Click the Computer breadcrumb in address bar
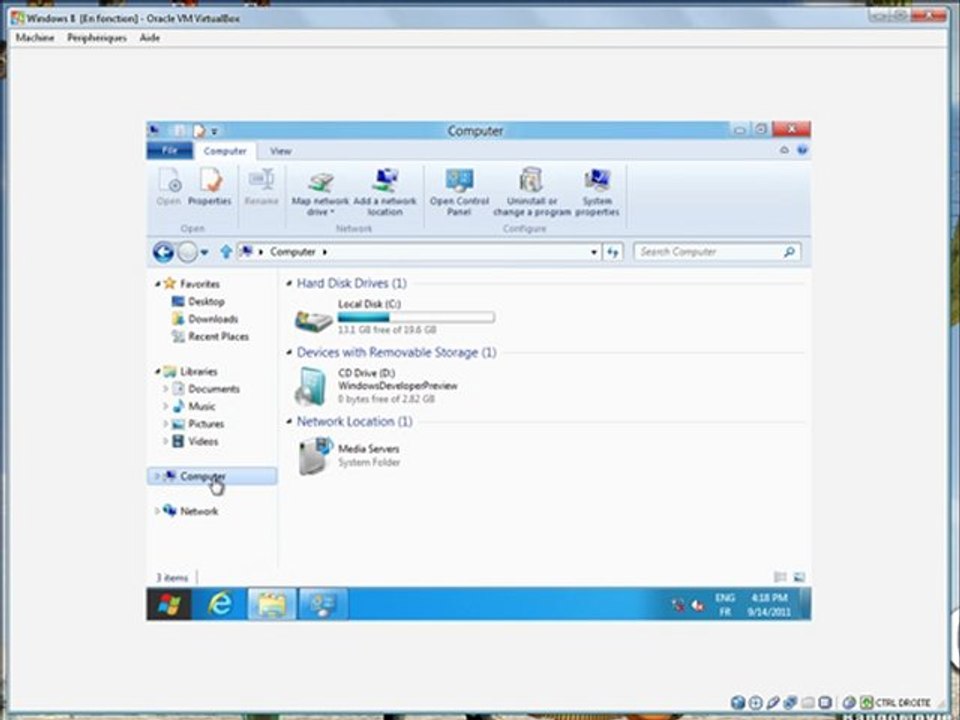The width and height of the screenshot is (960, 720). 293,252
